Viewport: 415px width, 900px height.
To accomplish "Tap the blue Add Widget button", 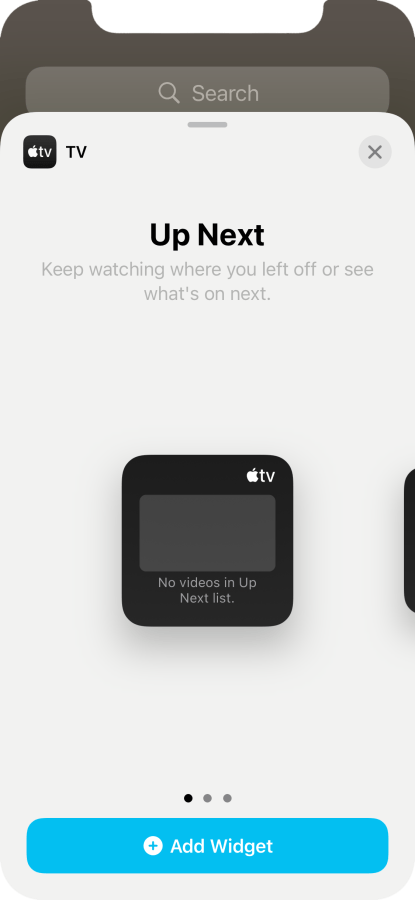I will coord(207,845).
